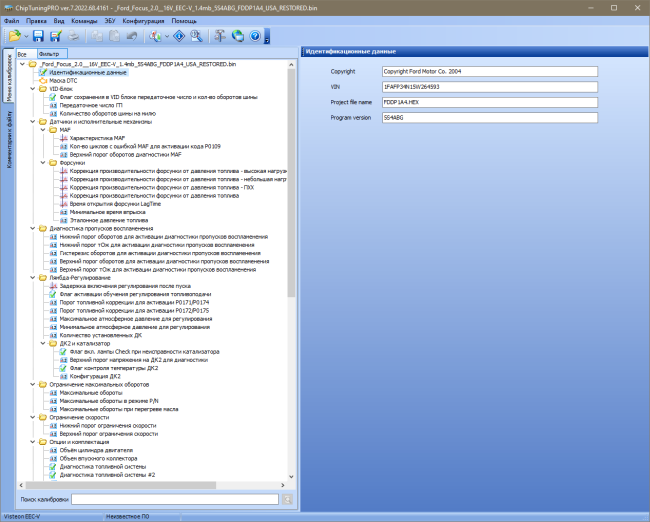Click the 'Поиск калибровки' search field
The width and height of the screenshot is (650, 522).
[x=175, y=500]
